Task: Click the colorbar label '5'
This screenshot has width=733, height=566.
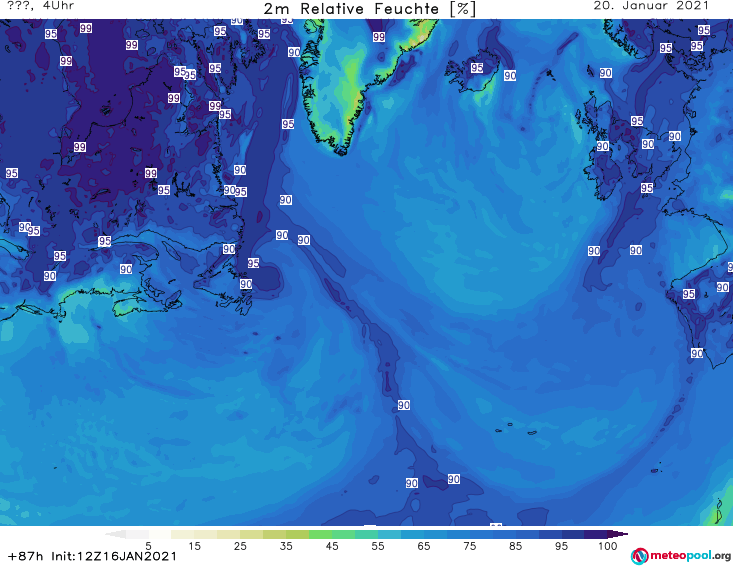Action: 148,546
